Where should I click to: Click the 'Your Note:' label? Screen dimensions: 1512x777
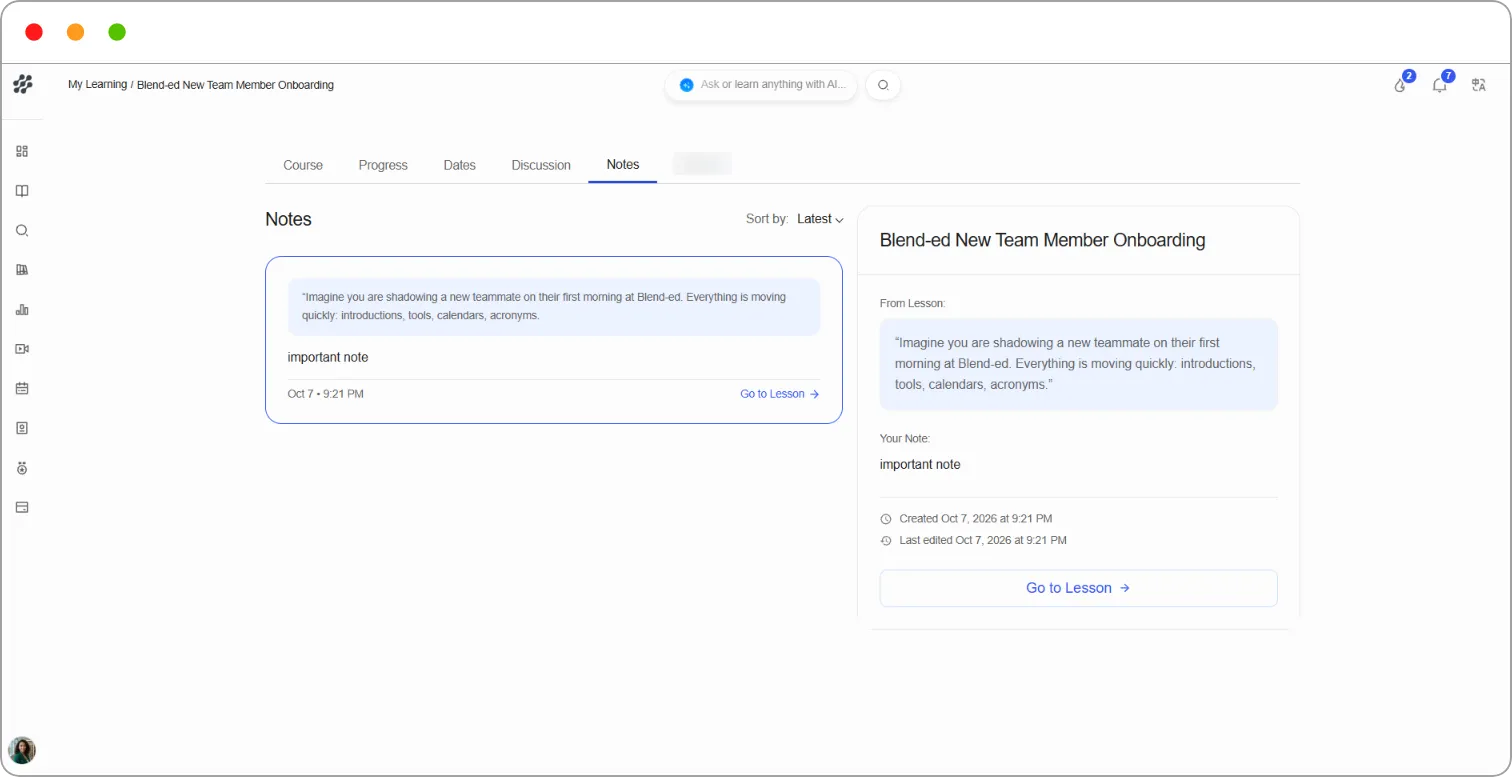coord(905,438)
